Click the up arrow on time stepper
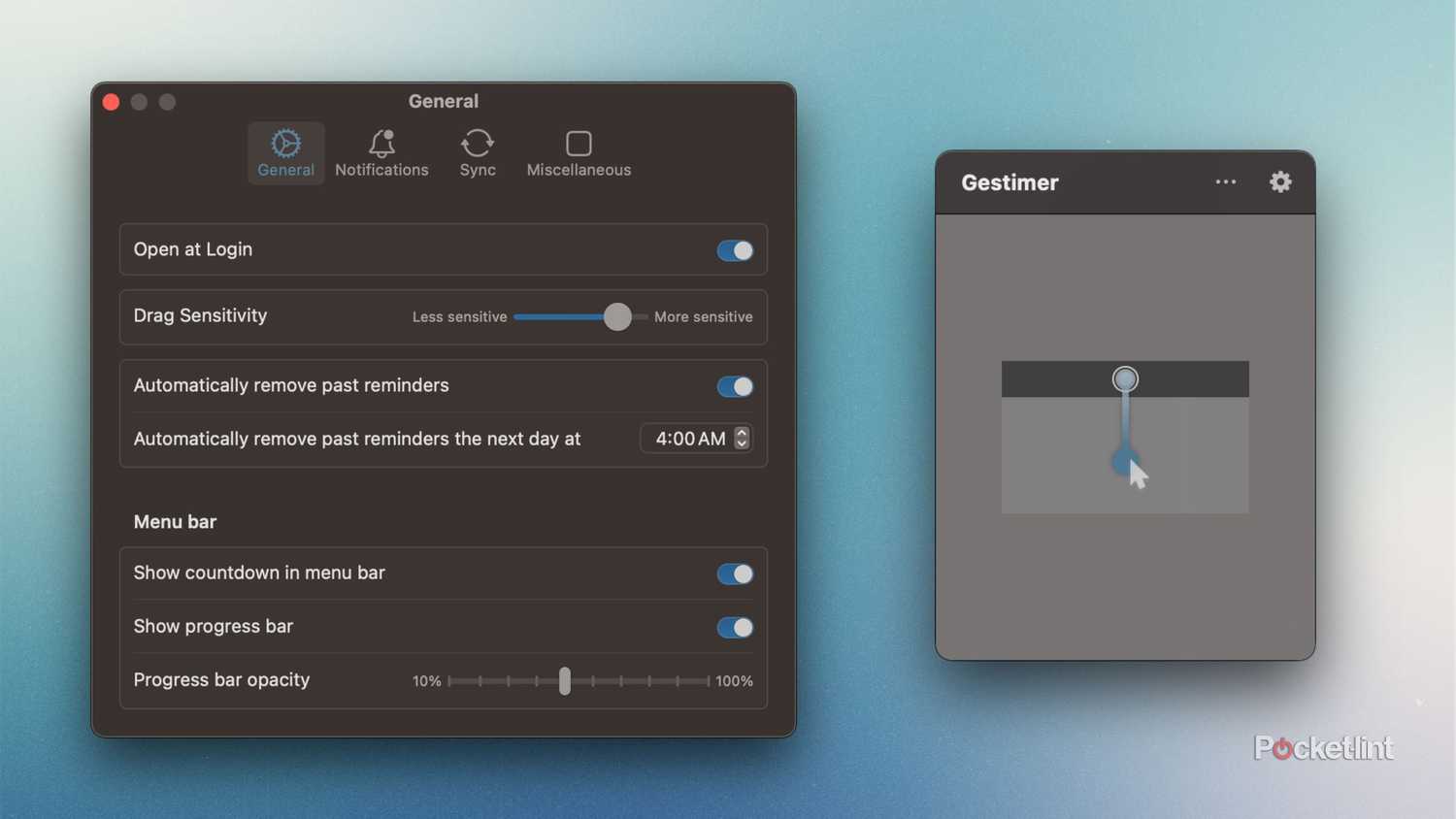 coord(741,433)
